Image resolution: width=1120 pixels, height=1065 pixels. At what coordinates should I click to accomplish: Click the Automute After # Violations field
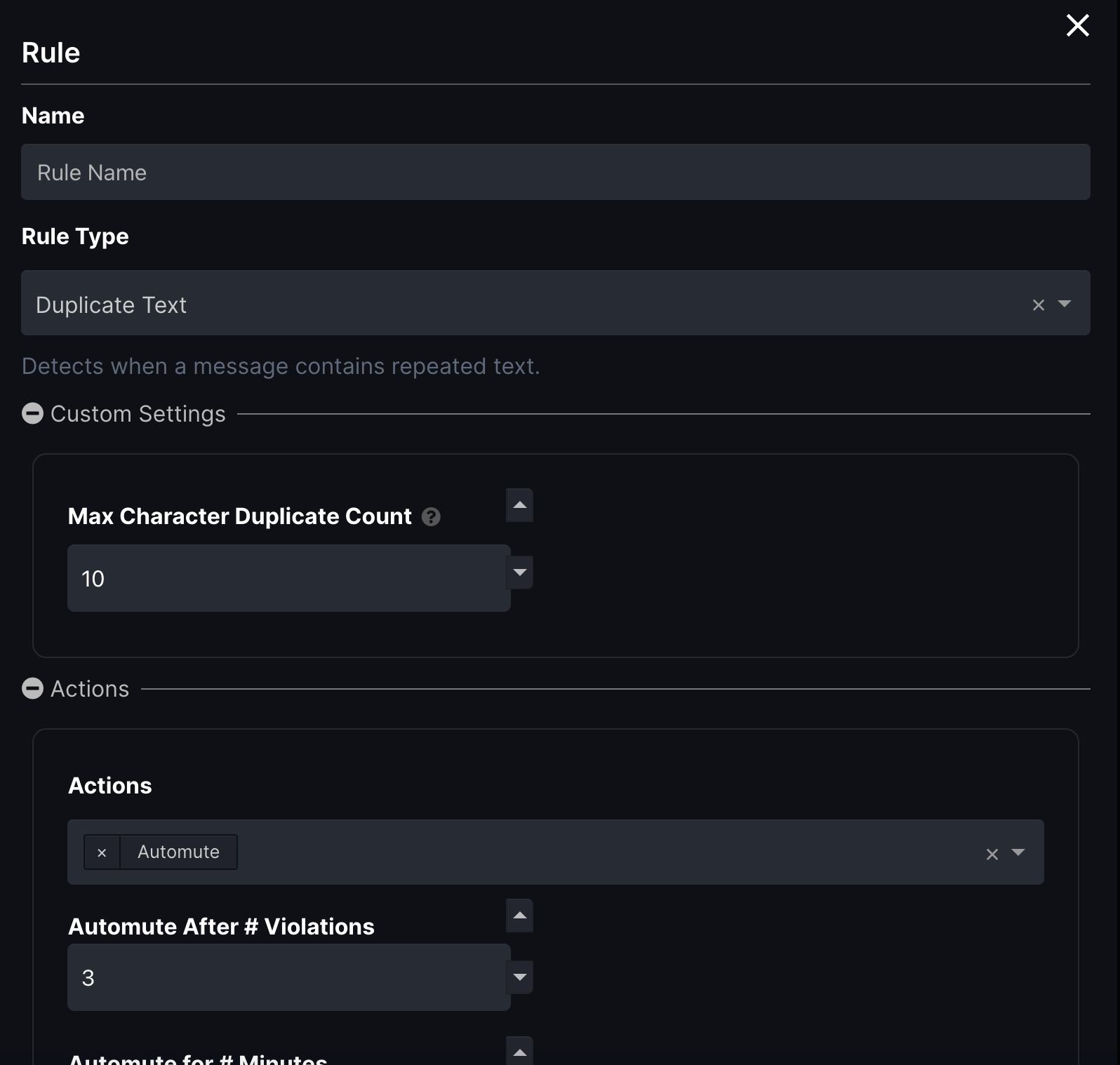288,977
